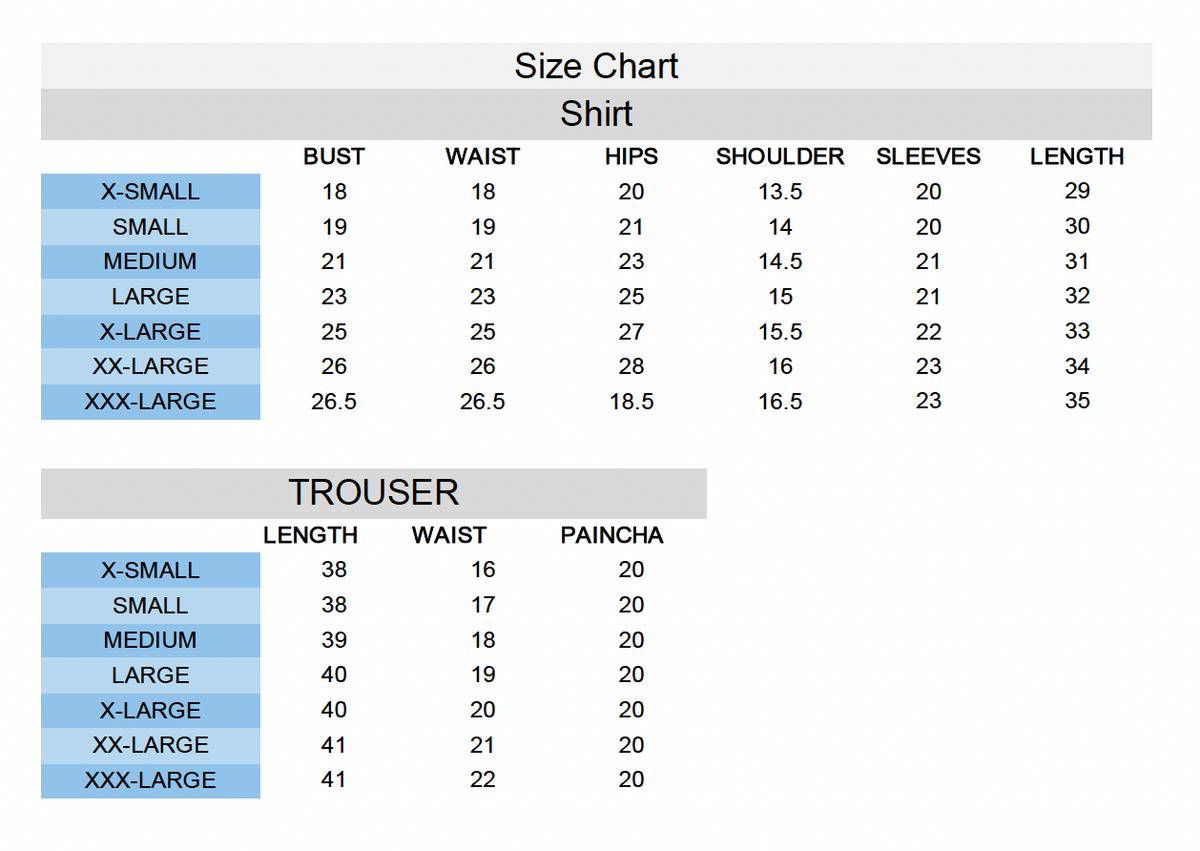Click the shirt HIPS value 18.5
Image resolution: width=1200 pixels, height=851 pixels.
631,402
